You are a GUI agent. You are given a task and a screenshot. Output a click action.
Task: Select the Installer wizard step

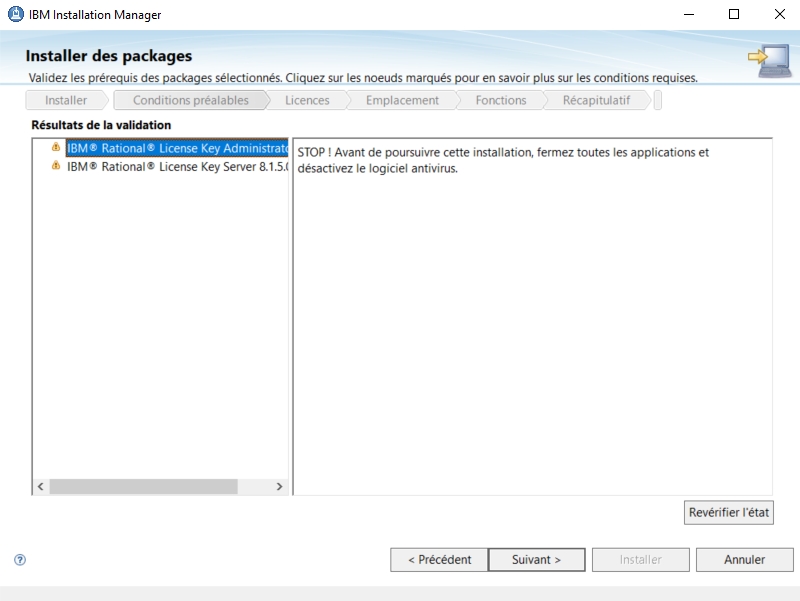pyautogui.click(x=66, y=100)
